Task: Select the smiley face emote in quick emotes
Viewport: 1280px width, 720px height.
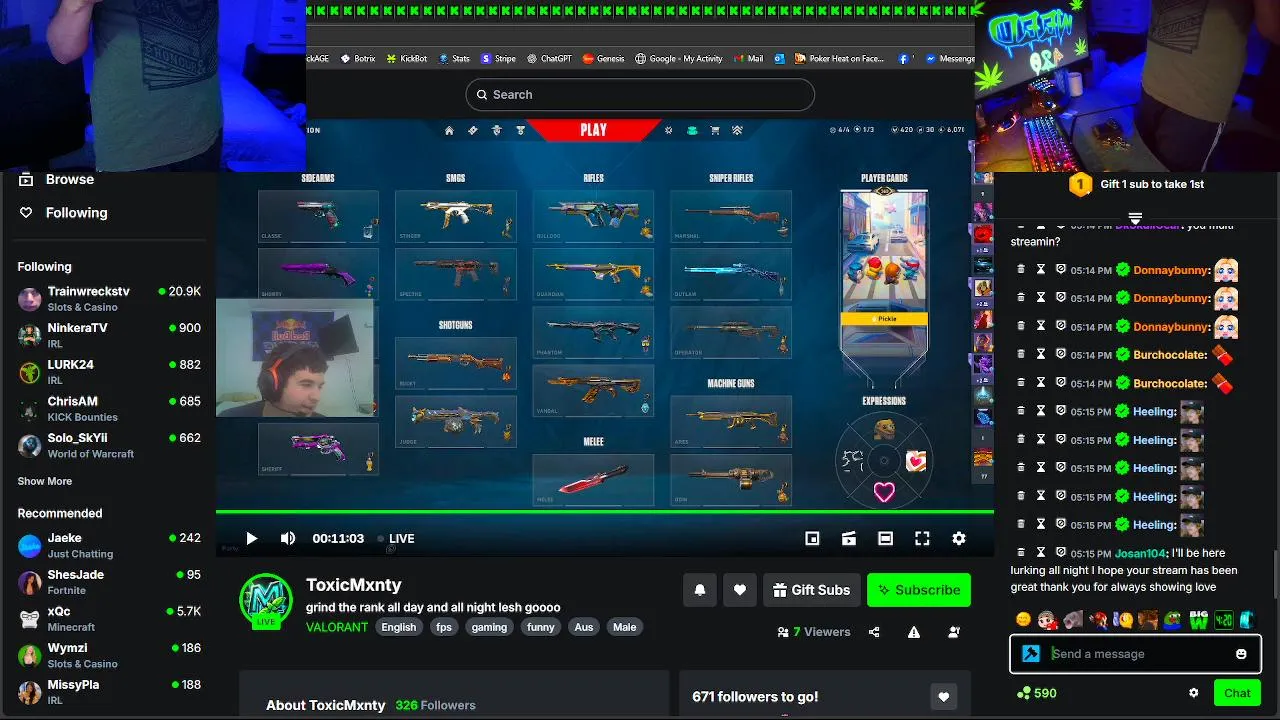Action: (1023, 620)
